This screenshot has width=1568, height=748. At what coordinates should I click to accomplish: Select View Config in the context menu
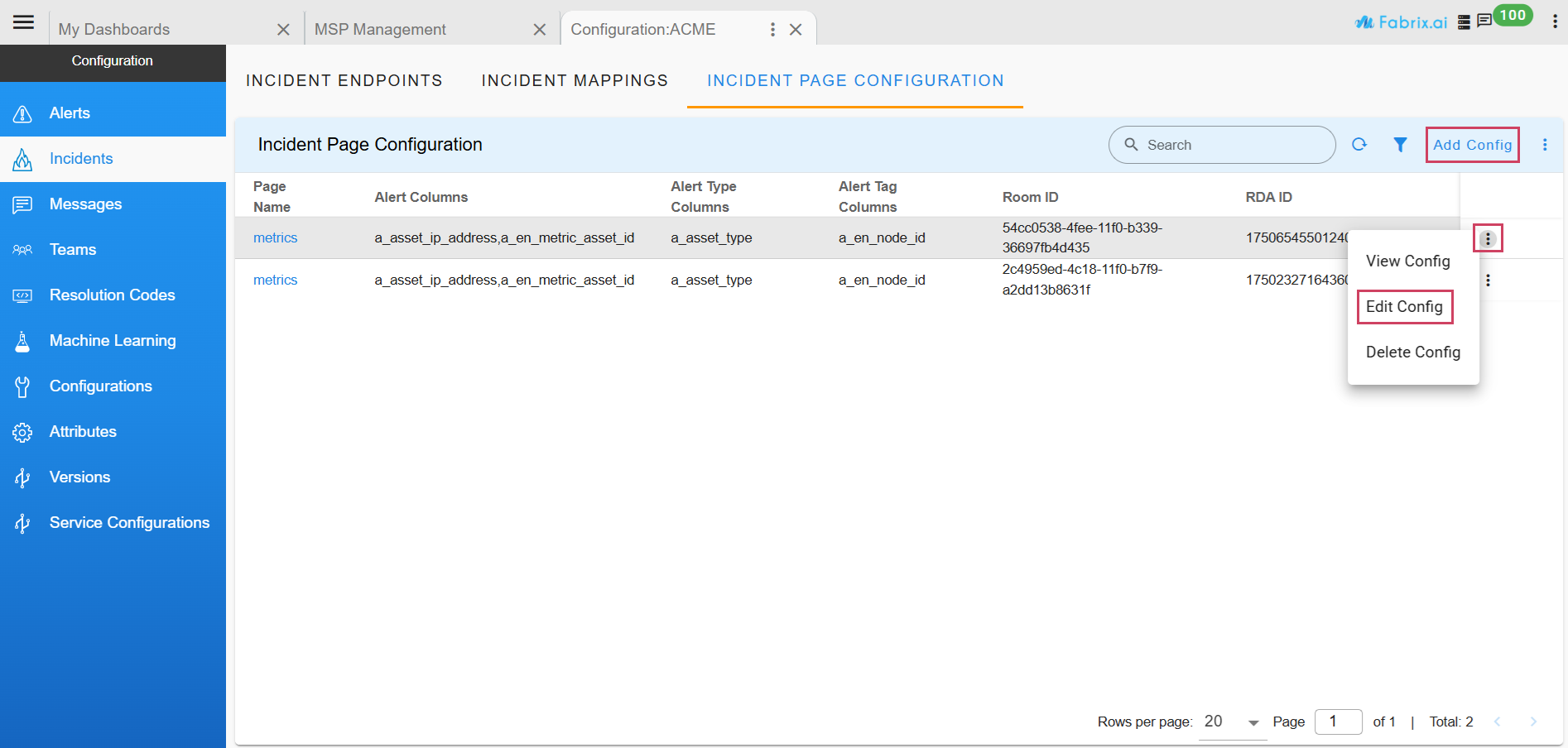(1407, 261)
